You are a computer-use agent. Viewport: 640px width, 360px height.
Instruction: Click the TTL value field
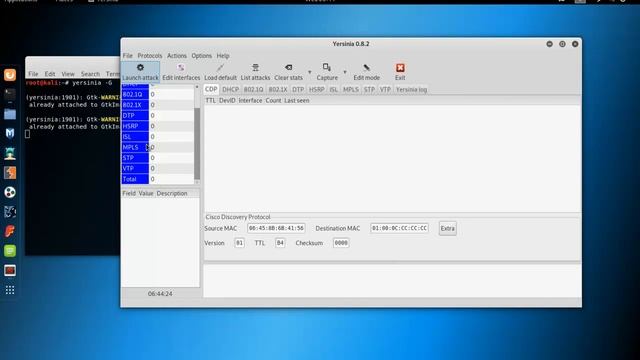click(280, 243)
